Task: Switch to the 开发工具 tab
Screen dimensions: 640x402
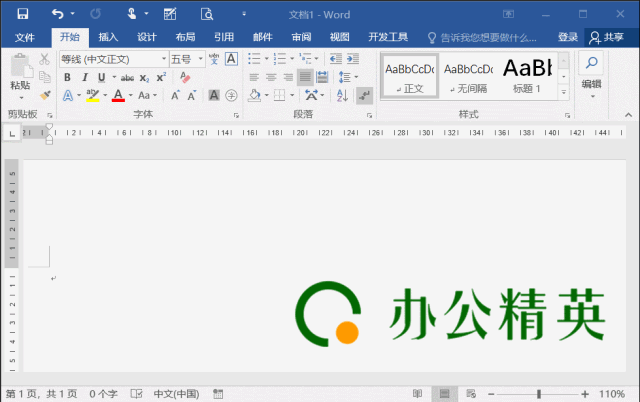Action: (x=388, y=38)
